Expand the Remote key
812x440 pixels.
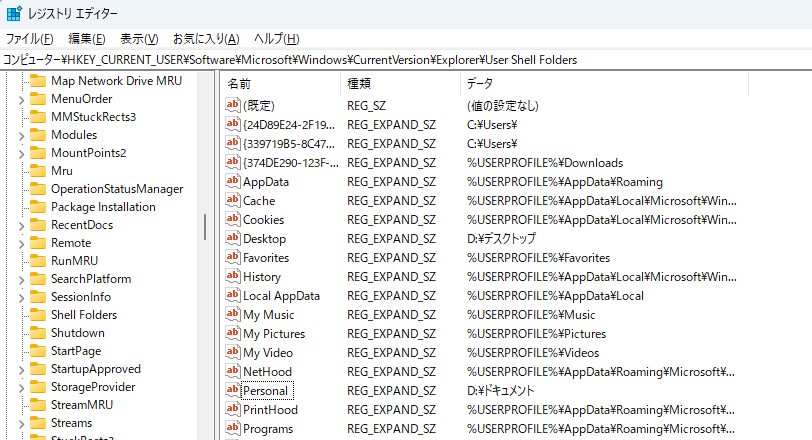(21, 244)
